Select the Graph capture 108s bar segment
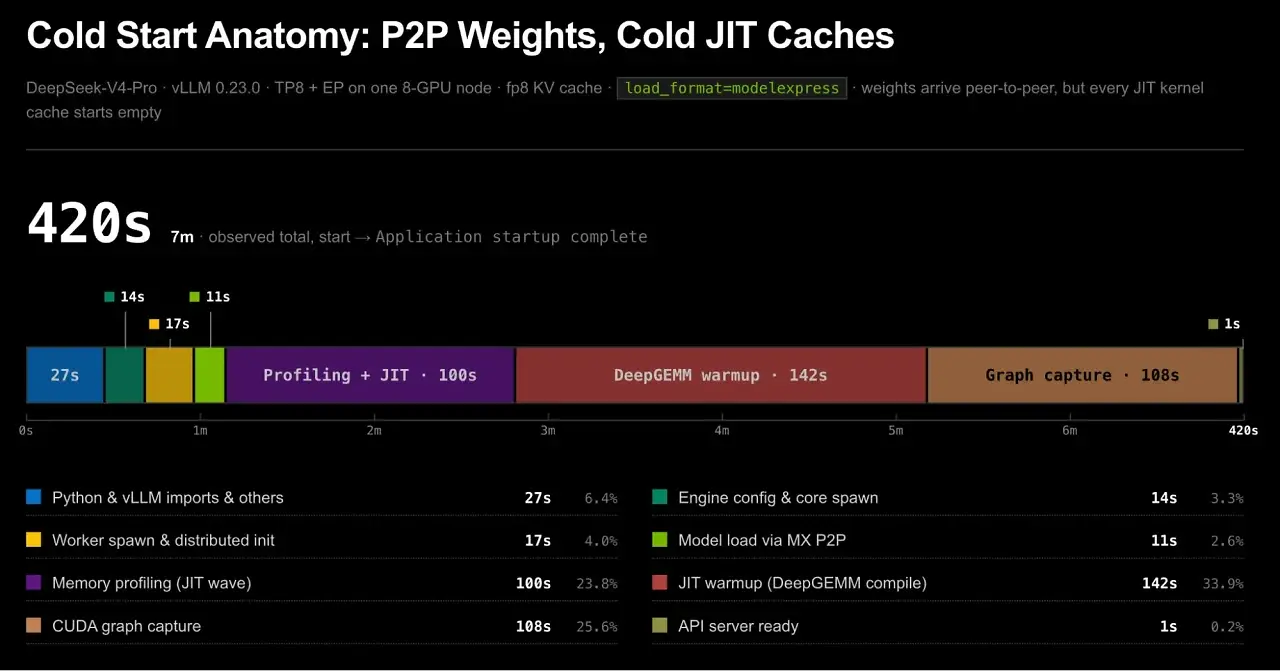Image resolution: width=1280 pixels, height=671 pixels. coord(1083,375)
